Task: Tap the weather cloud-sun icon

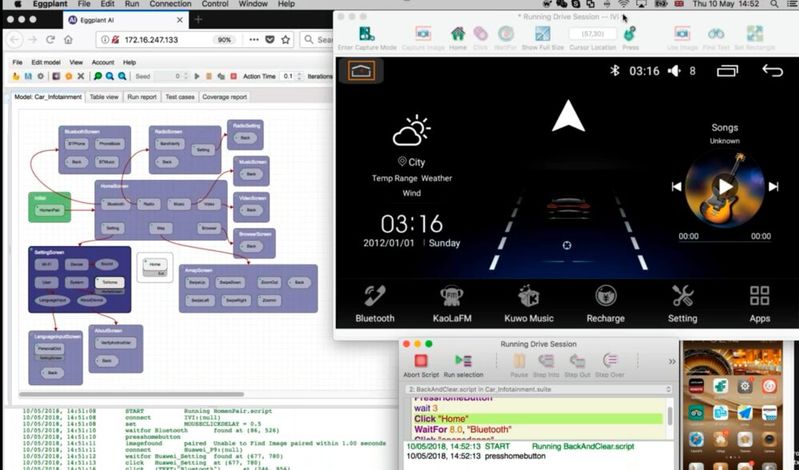Action: pyautogui.click(x=411, y=131)
